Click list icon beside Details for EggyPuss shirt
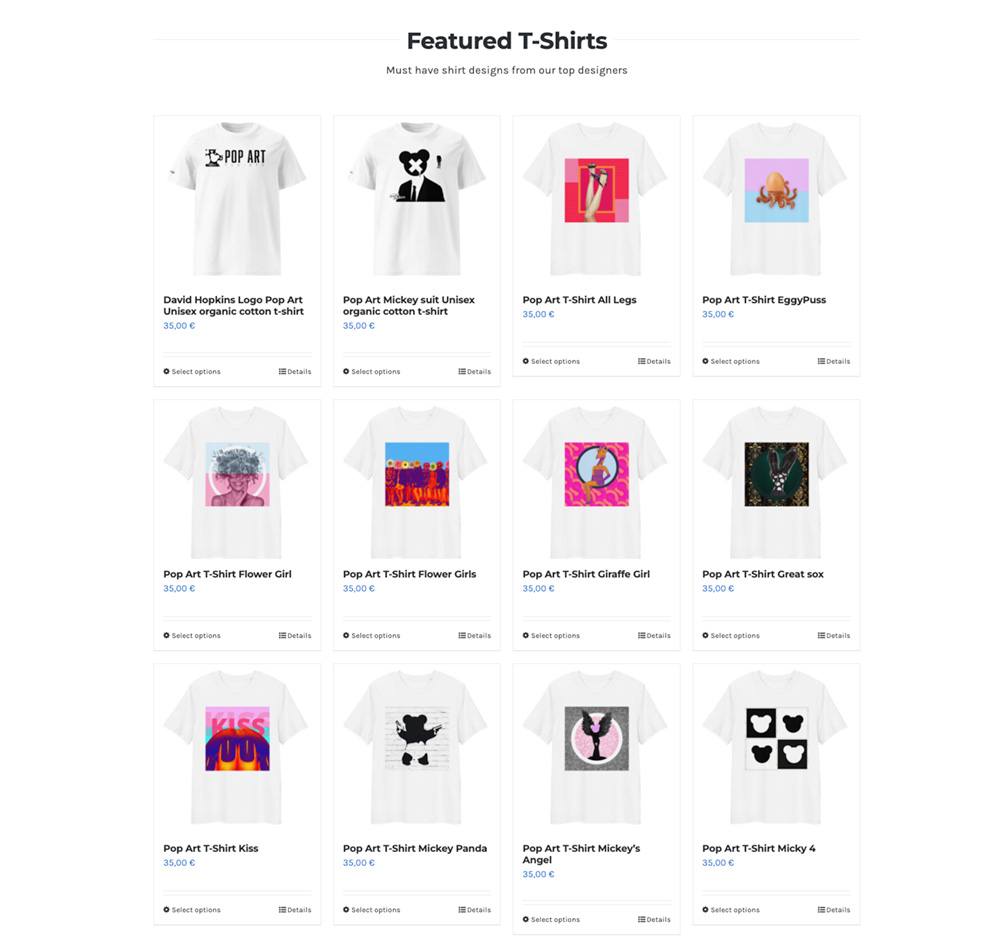This screenshot has height=937, width=1000. click(821, 361)
